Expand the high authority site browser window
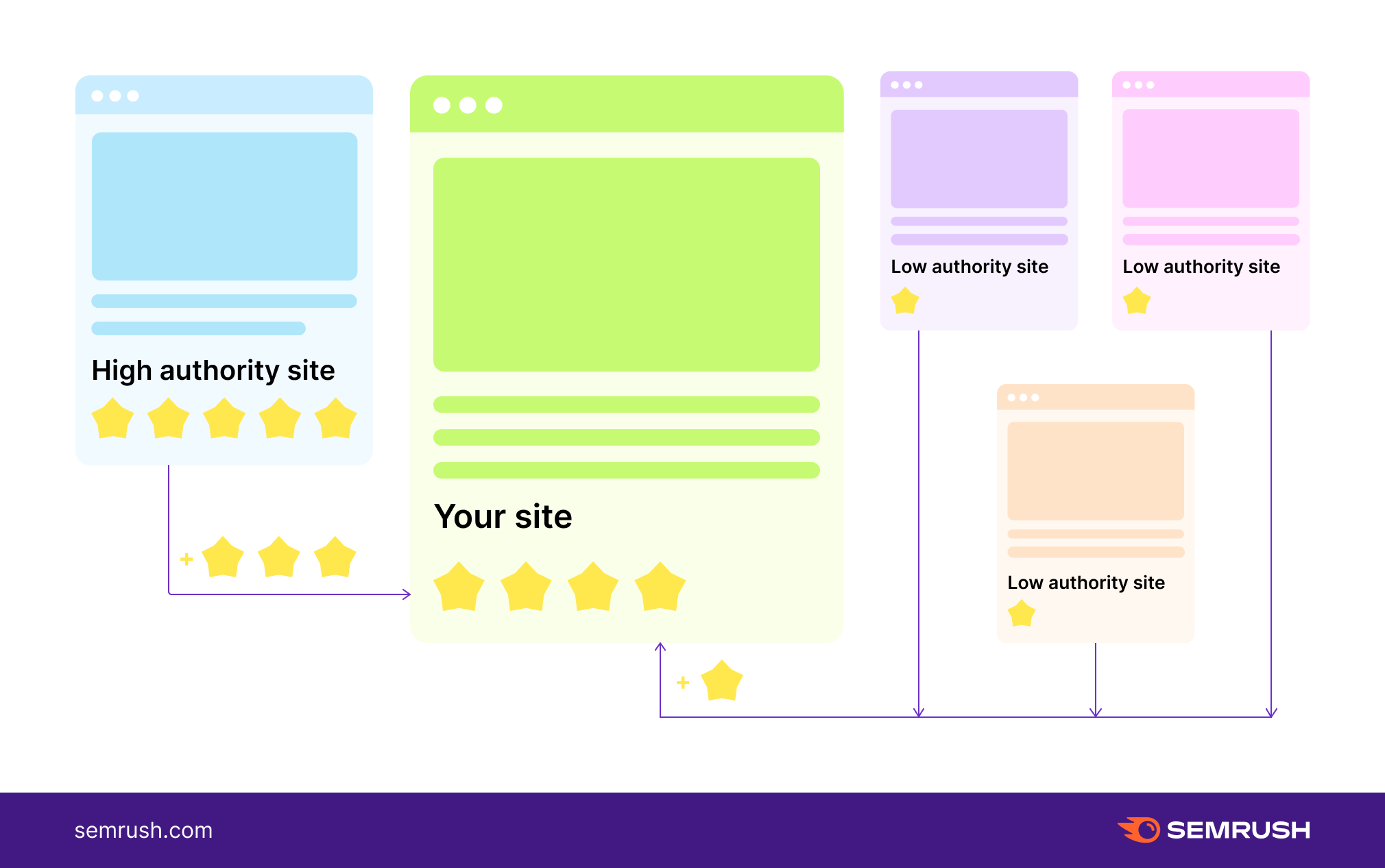1385x868 pixels. click(x=129, y=97)
